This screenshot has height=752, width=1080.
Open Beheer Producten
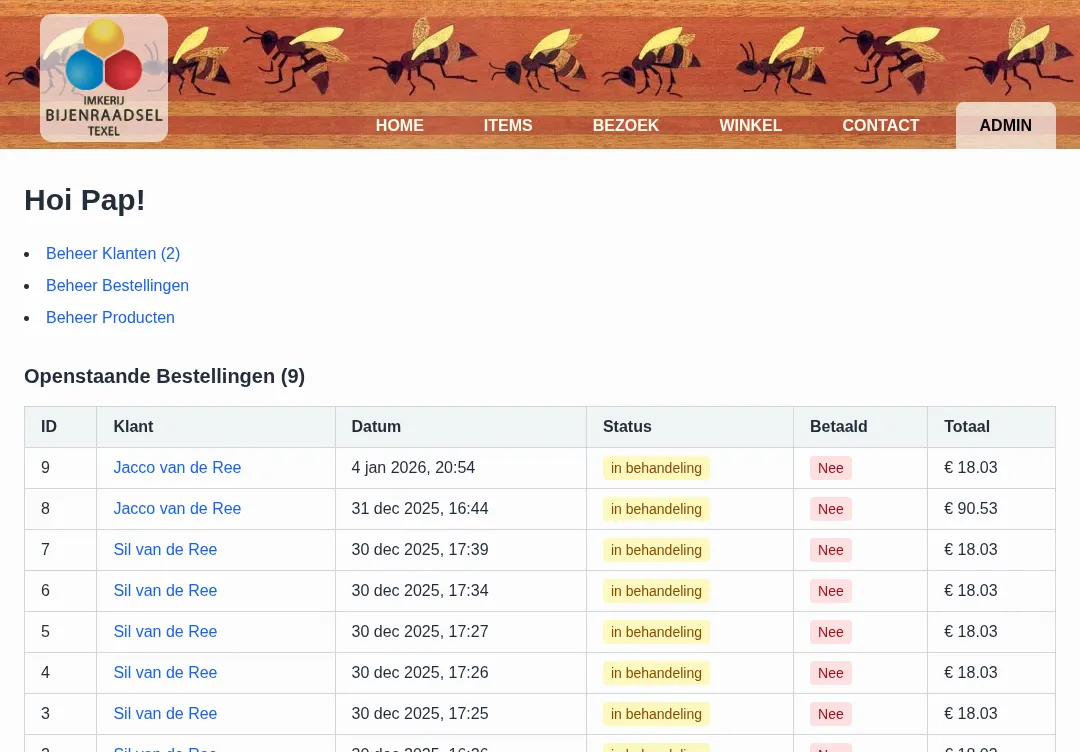[110, 317]
